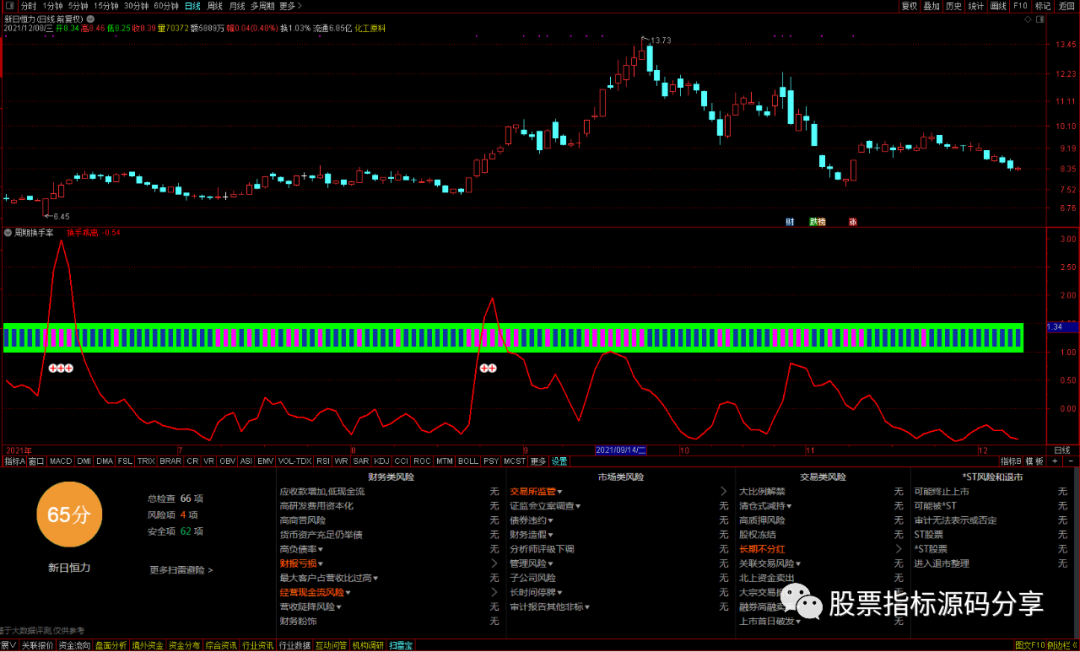Click the 历史 history button
1080x652 pixels.
point(954,6)
